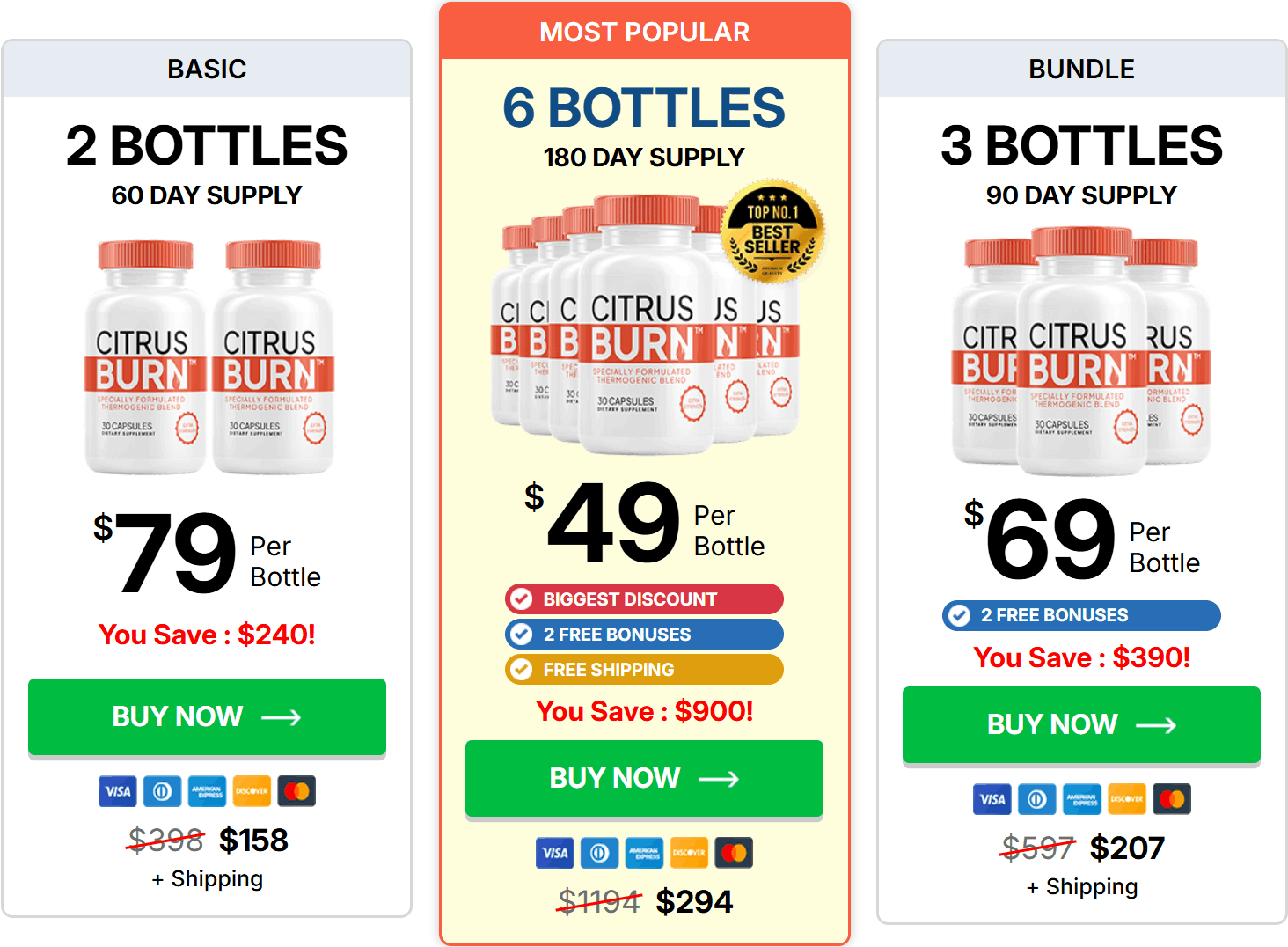Select the BUNDLE column header
Screen dimensions: 1288x947
point(1081,69)
